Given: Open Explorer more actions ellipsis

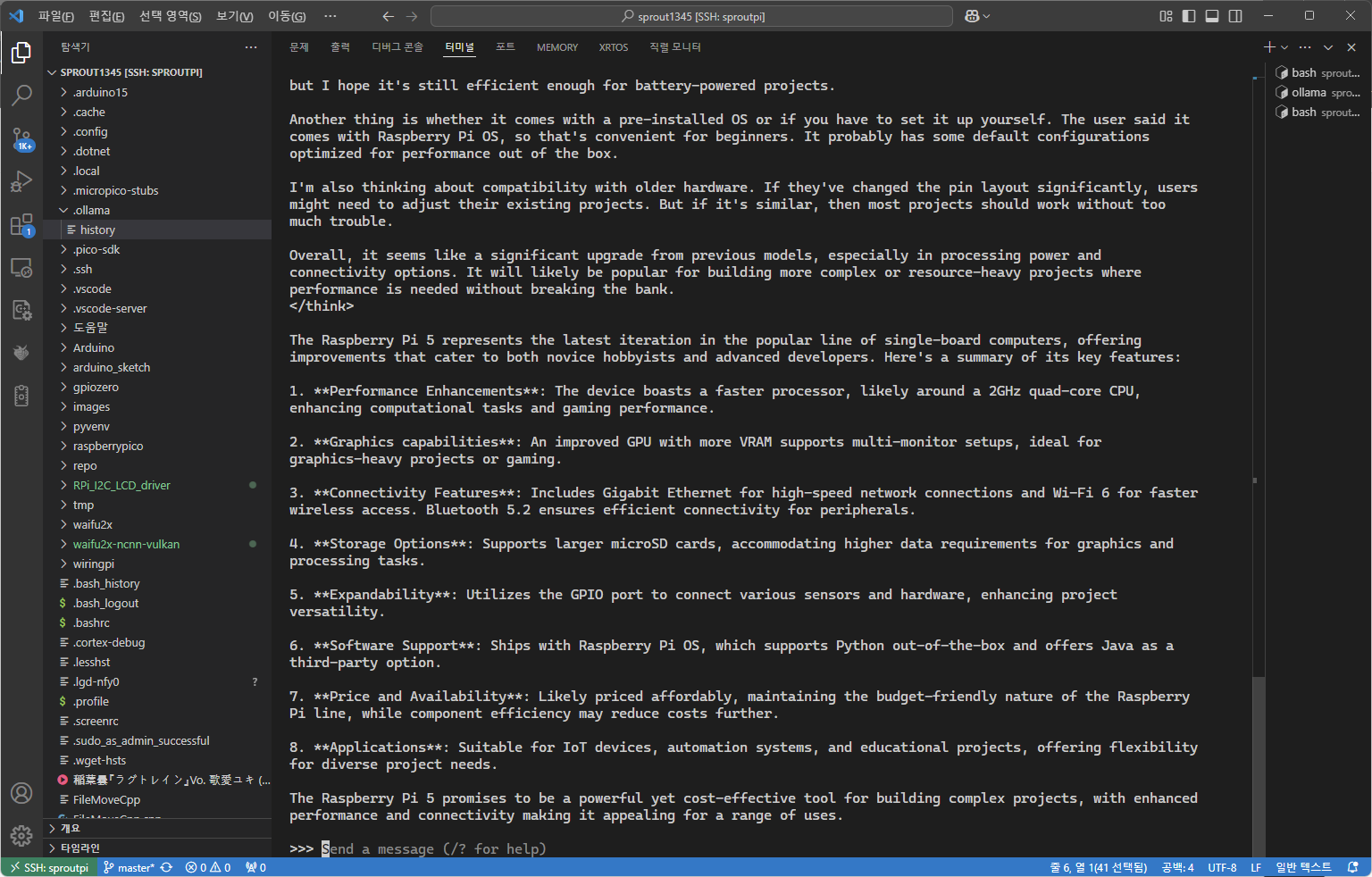Looking at the screenshot, I should point(251,47).
